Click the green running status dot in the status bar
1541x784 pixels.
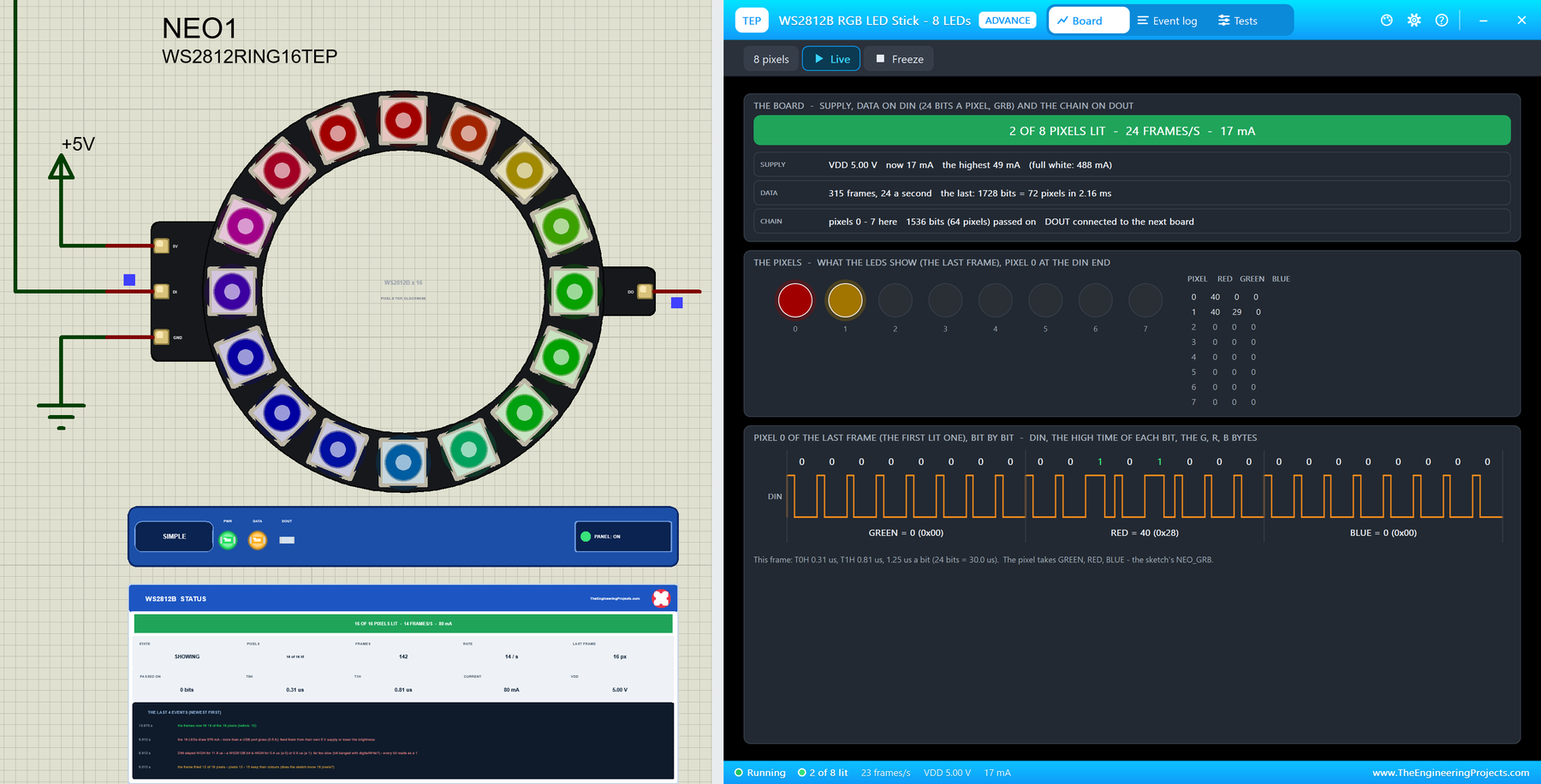(x=739, y=773)
